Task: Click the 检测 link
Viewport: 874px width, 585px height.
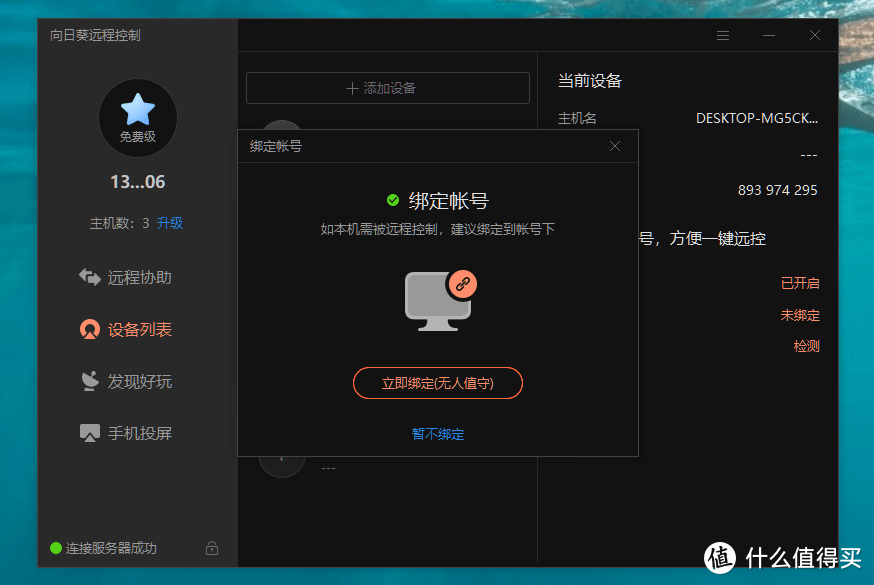Action: click(807, 346)
